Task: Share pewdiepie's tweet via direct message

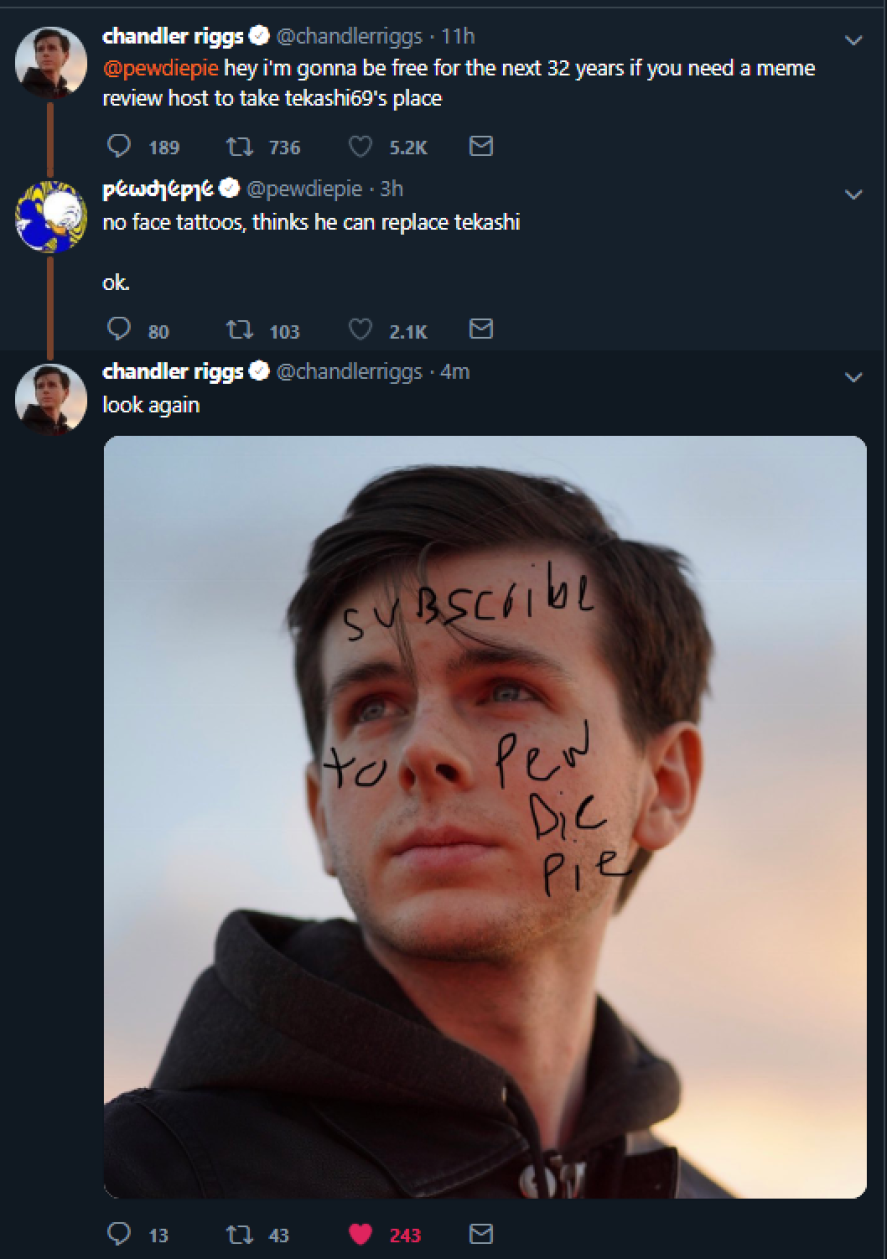Action: coord(481,330)
